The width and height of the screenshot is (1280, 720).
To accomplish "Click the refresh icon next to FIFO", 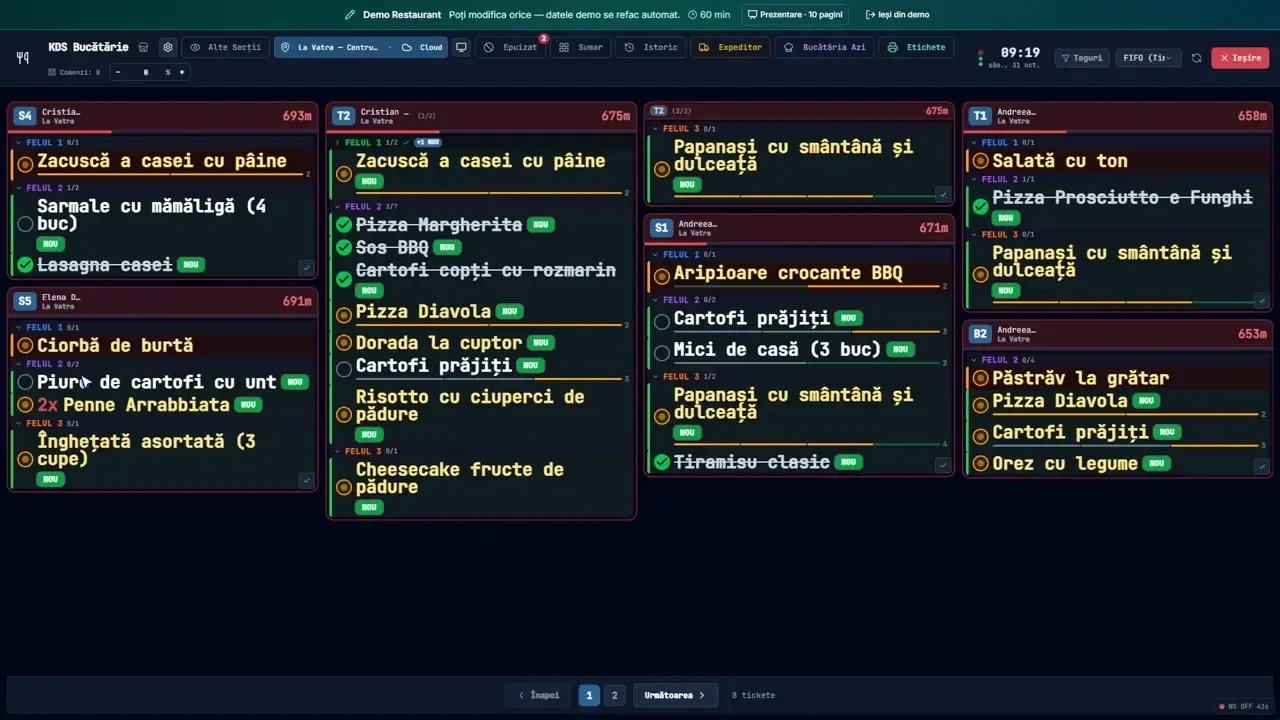I will tap(1197, 58).
